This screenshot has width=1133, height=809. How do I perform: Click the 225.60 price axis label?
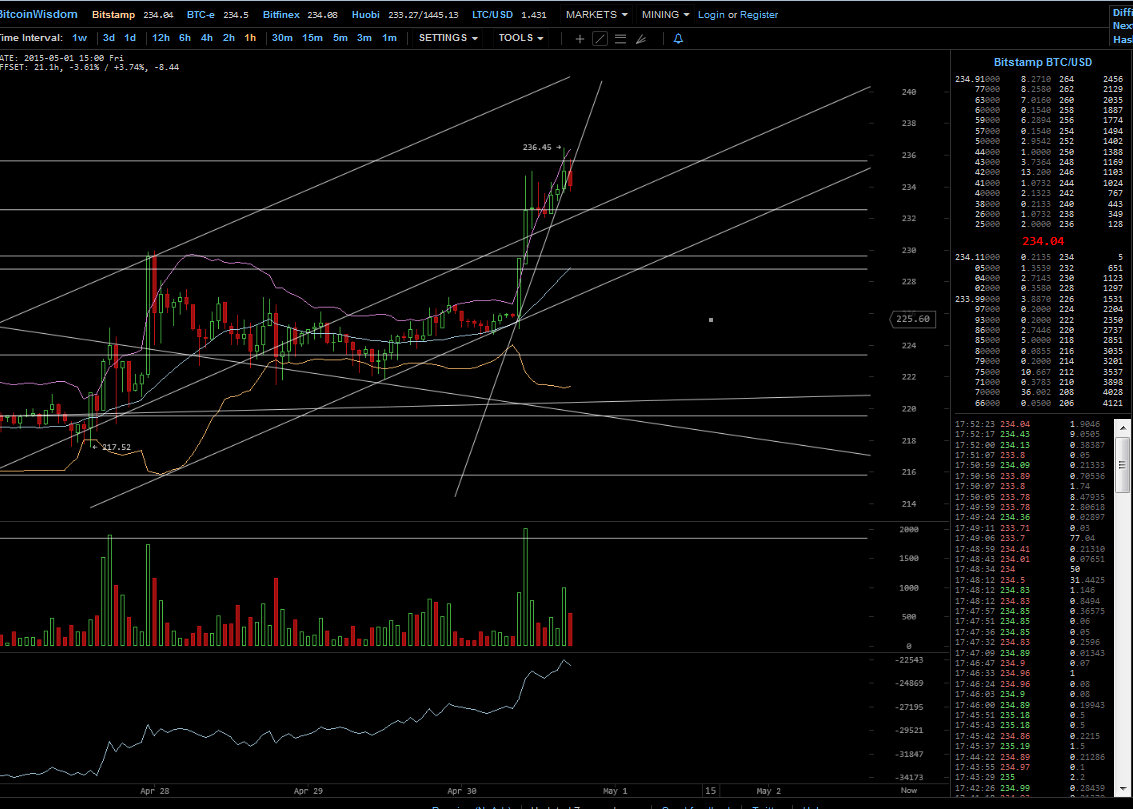tap(913, 319)
